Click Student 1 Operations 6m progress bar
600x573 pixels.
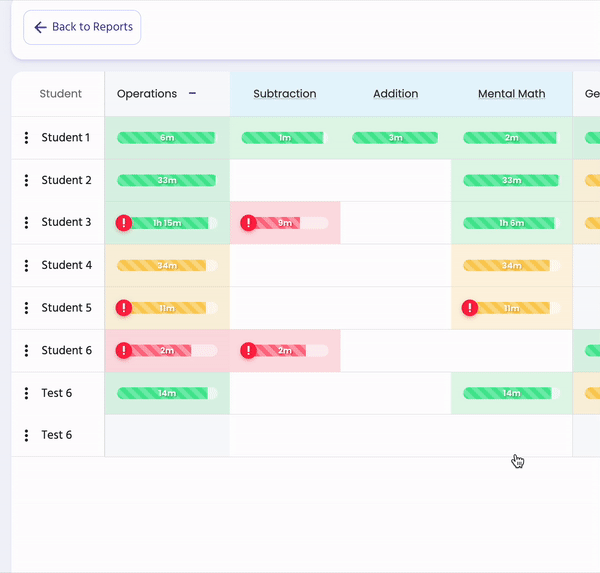pos(167,138)
